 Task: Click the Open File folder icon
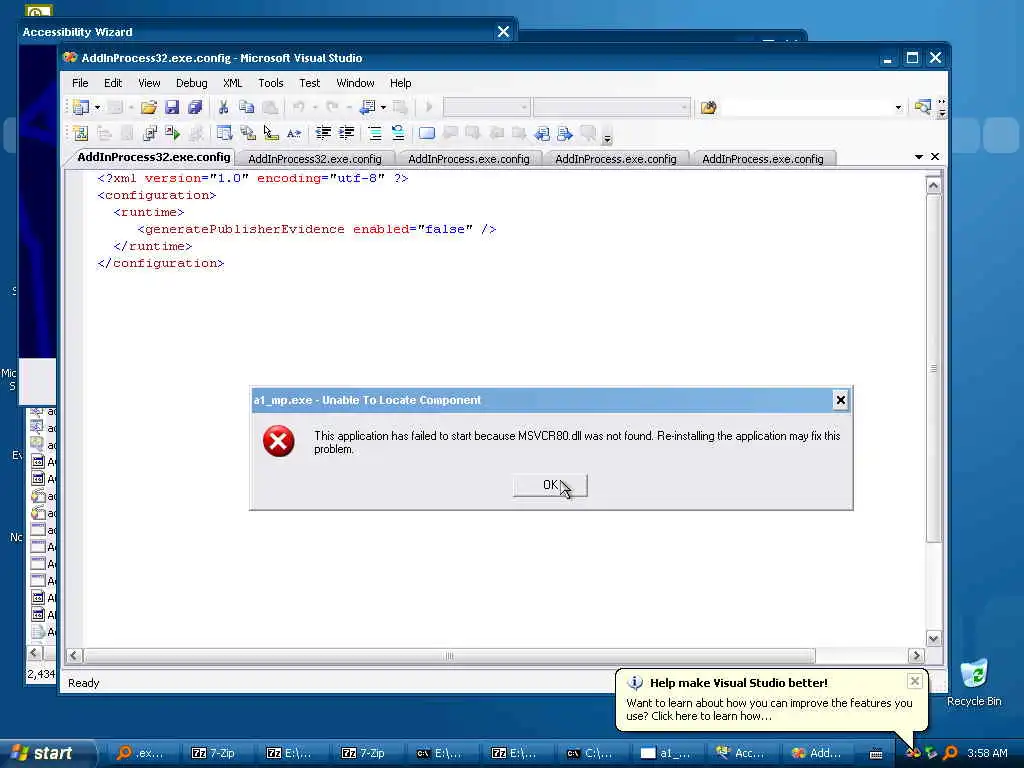coord(149,107)
